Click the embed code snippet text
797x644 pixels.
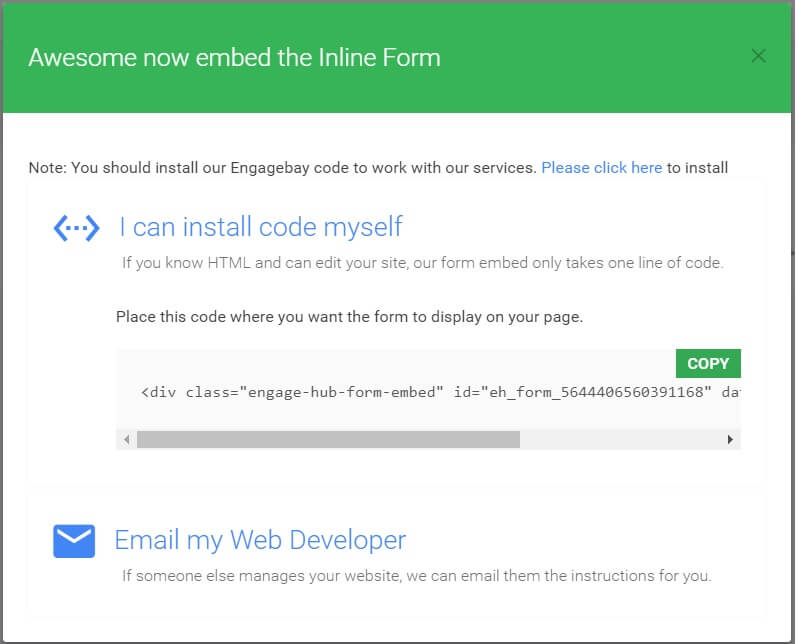coord(440,392)
